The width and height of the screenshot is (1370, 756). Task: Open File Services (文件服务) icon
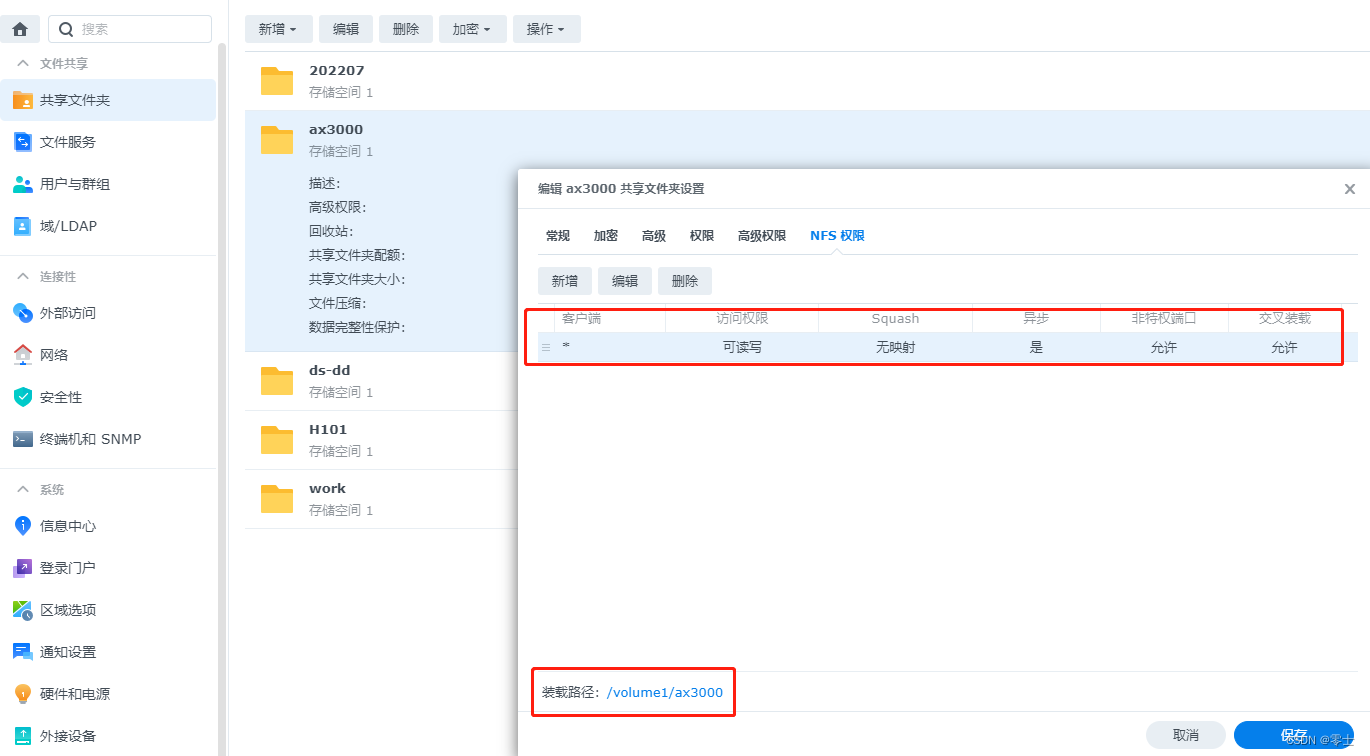22,142
